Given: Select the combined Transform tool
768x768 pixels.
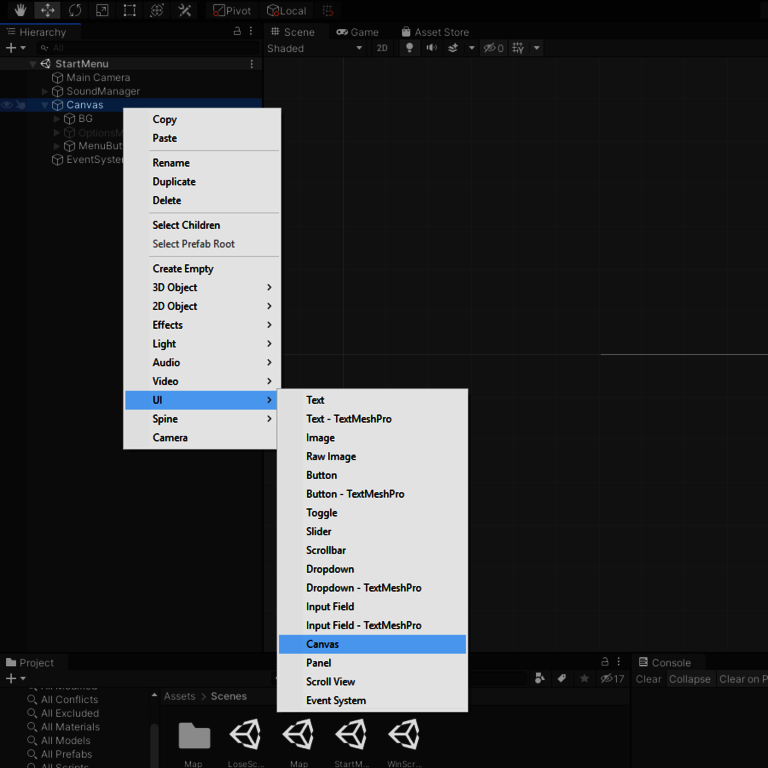Looking at the screenshot, I should [x=157, y=10].
